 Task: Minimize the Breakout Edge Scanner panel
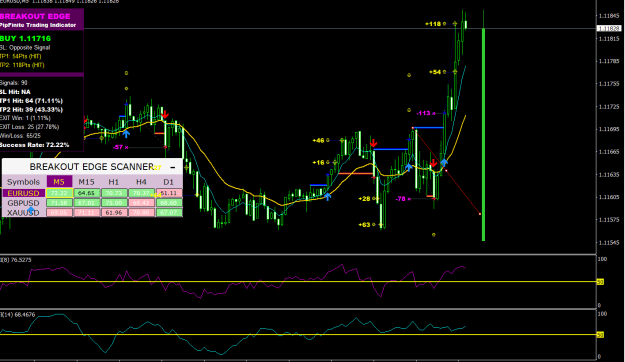point(173,167)
